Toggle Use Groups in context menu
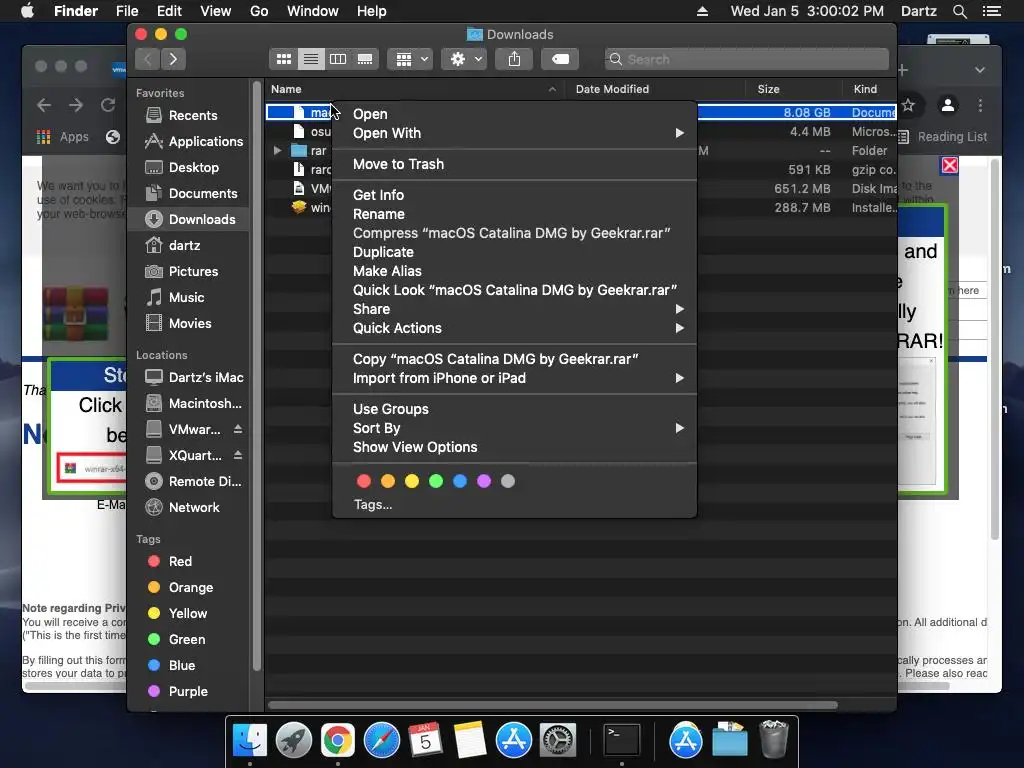The height and width of the screenshot is (768, 1024). (x=515, y=409)
